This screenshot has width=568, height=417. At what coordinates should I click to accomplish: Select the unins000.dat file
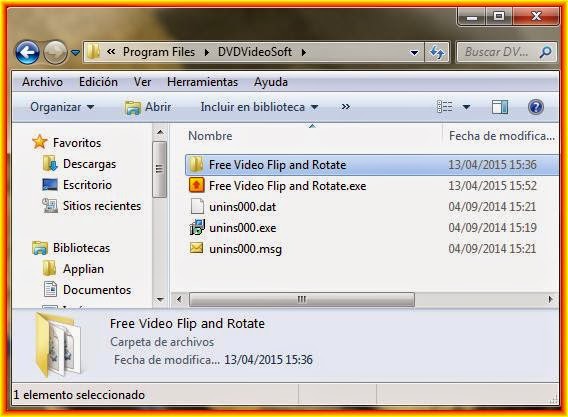(x=242, y=207)
